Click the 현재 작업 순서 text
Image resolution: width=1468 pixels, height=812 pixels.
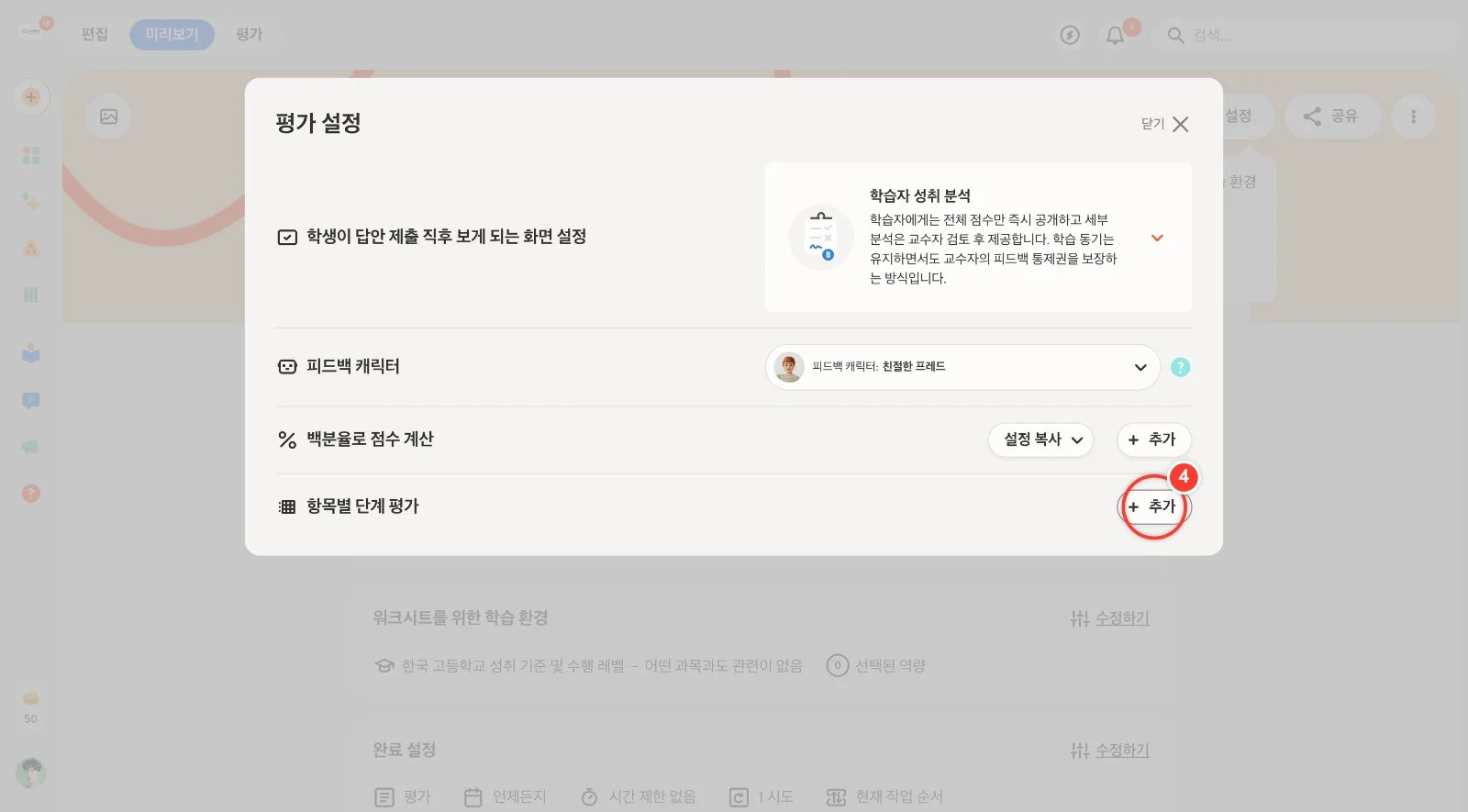899,796
